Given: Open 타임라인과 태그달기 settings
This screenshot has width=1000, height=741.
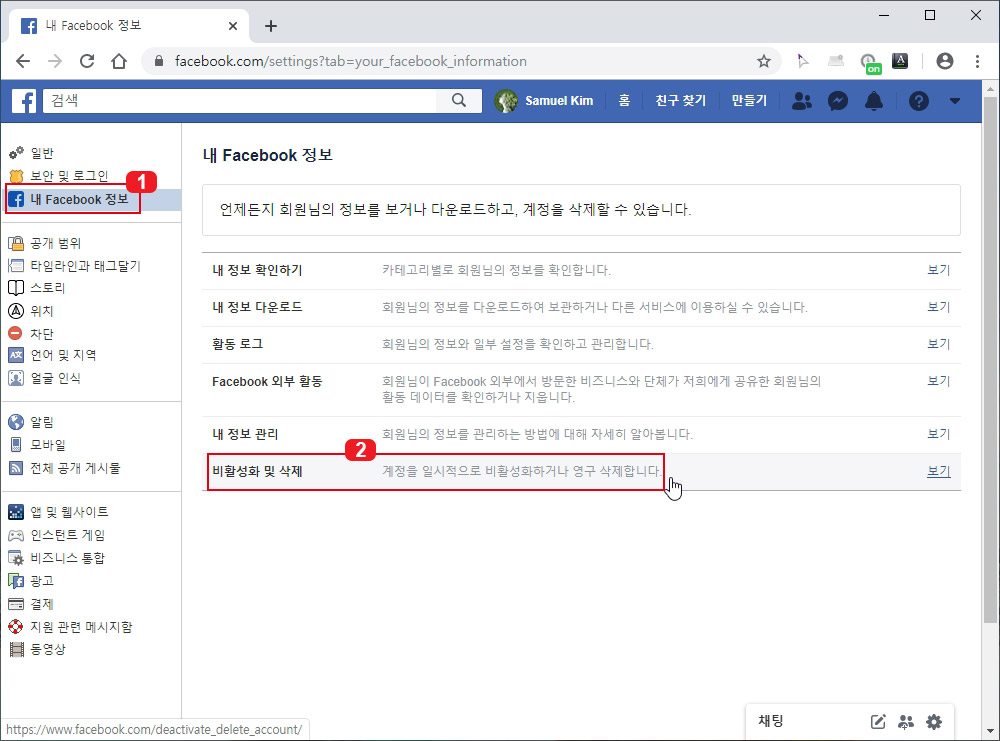Looking at the screenshot, I should 85,266.
